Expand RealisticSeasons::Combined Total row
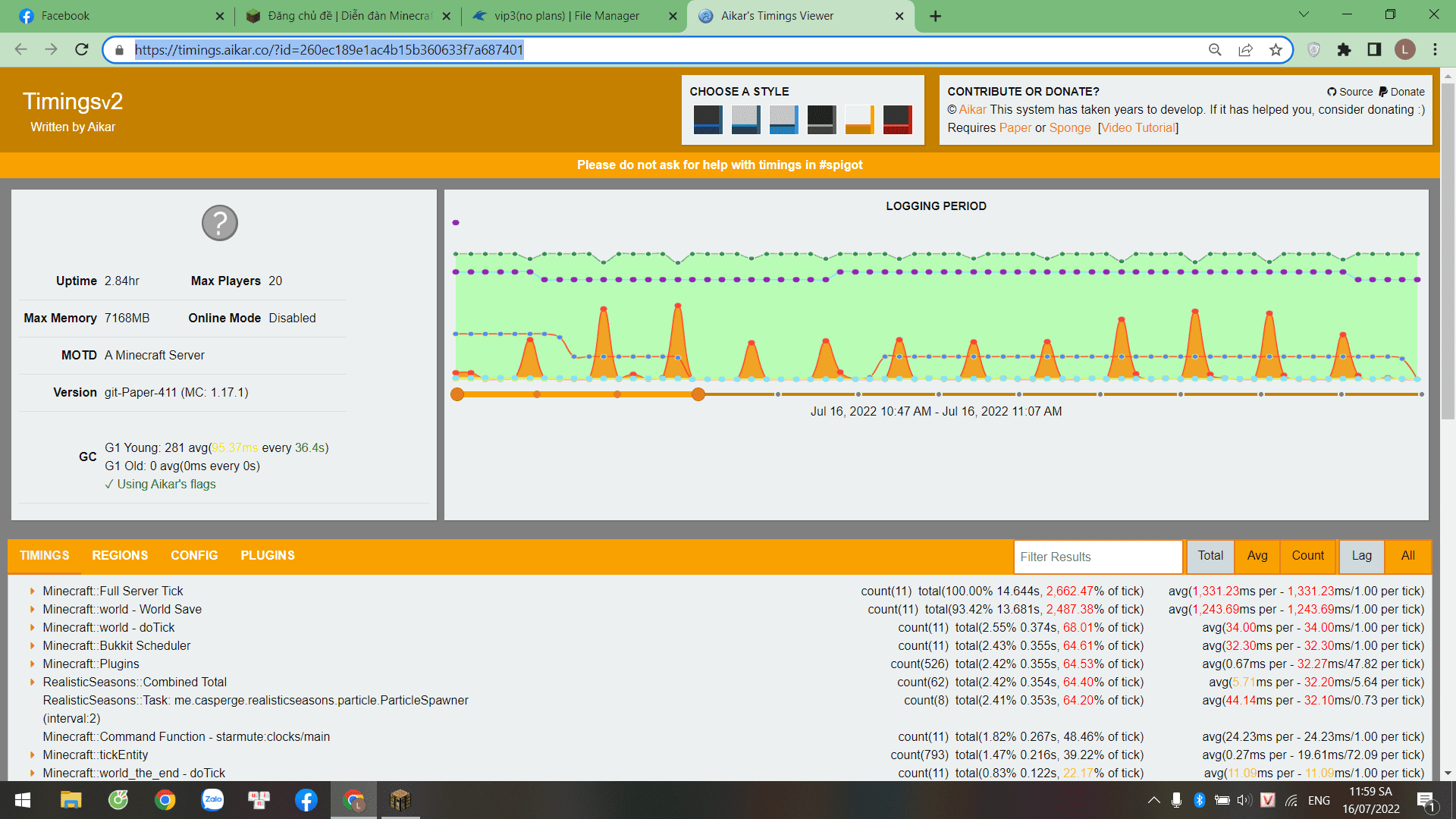The image size is (1456, 819). 32,682
